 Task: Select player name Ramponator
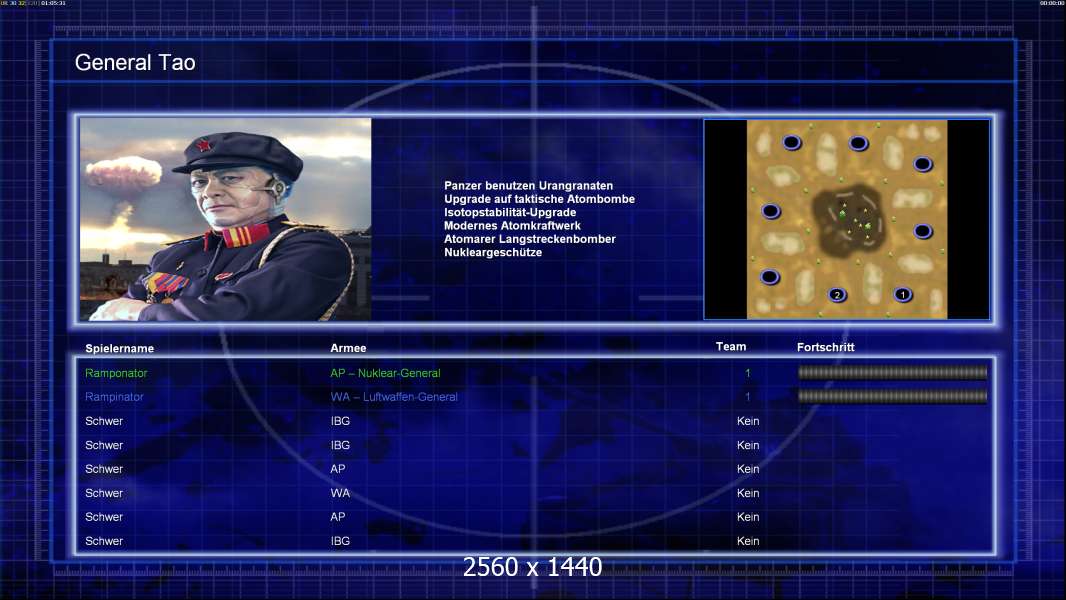tap(116, 373)
